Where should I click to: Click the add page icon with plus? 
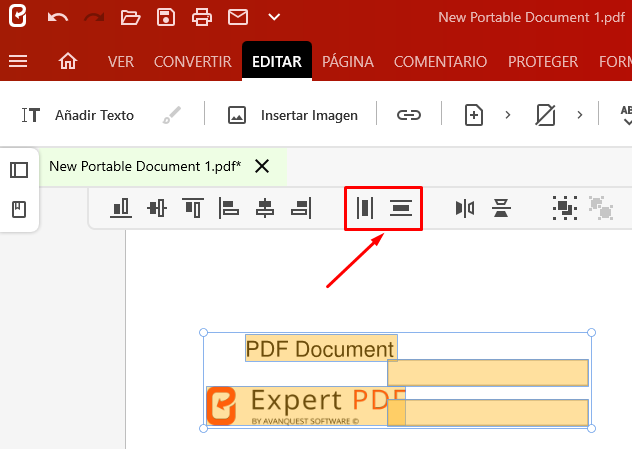(474, 115)
